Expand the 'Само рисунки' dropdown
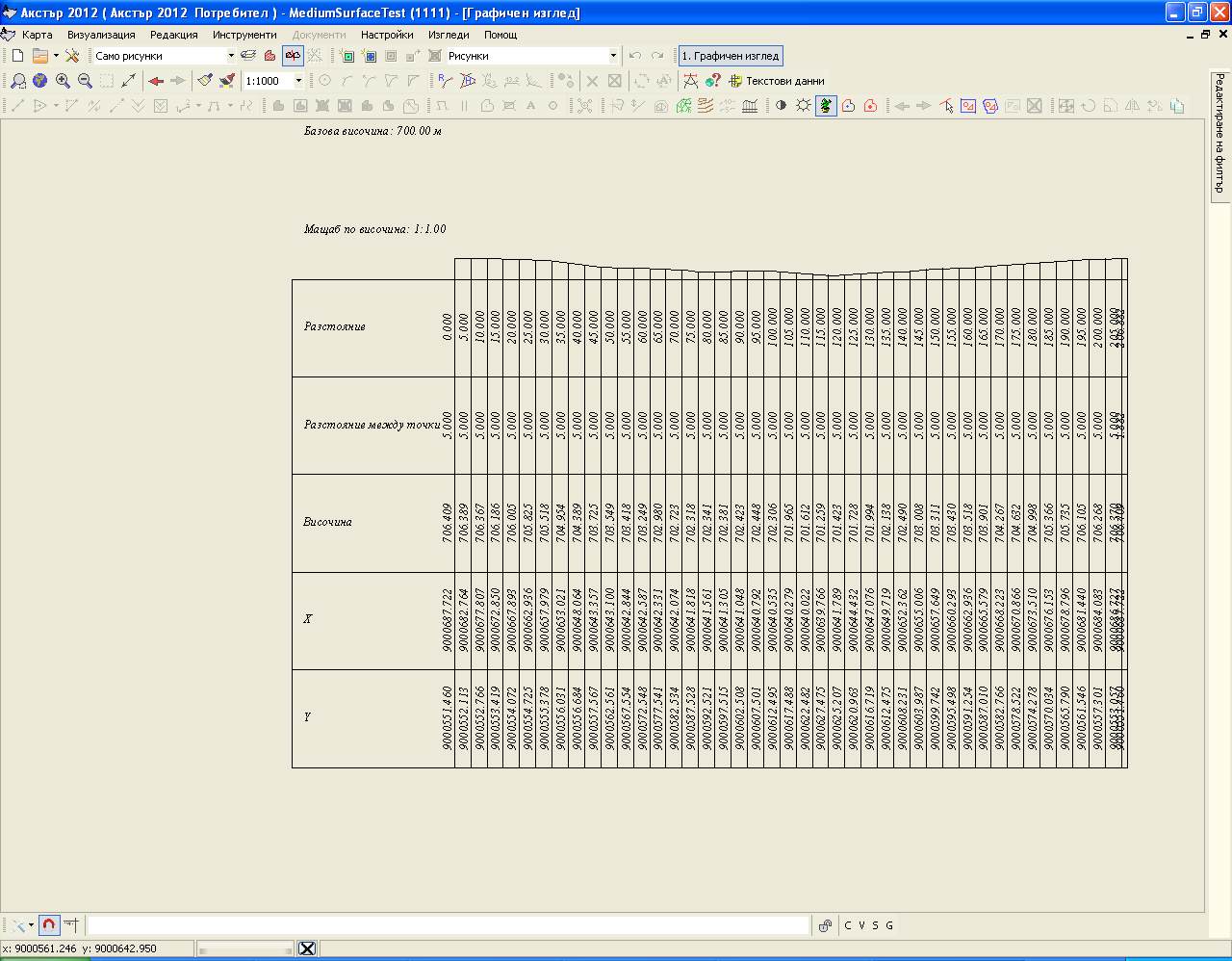Viewport: 1232px width, 961px height. tap(231, 56)
